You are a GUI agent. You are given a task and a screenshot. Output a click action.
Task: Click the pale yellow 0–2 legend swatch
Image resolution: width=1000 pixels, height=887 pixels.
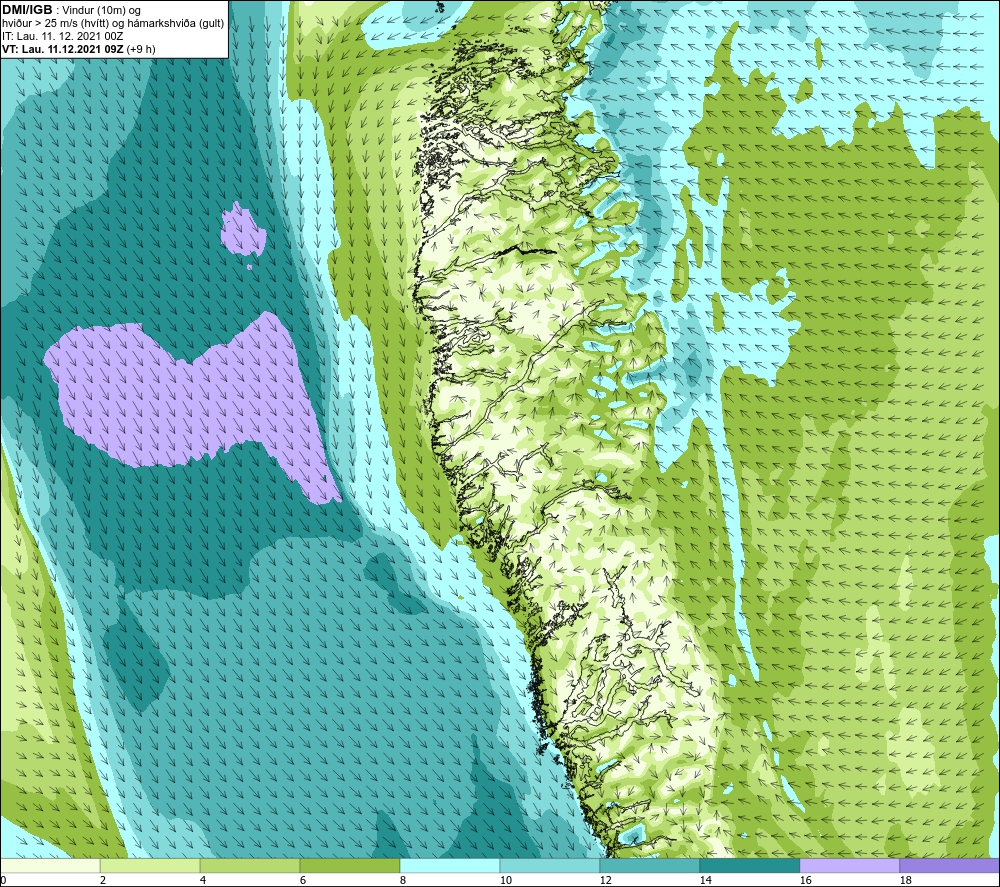[x=50, y=865]
